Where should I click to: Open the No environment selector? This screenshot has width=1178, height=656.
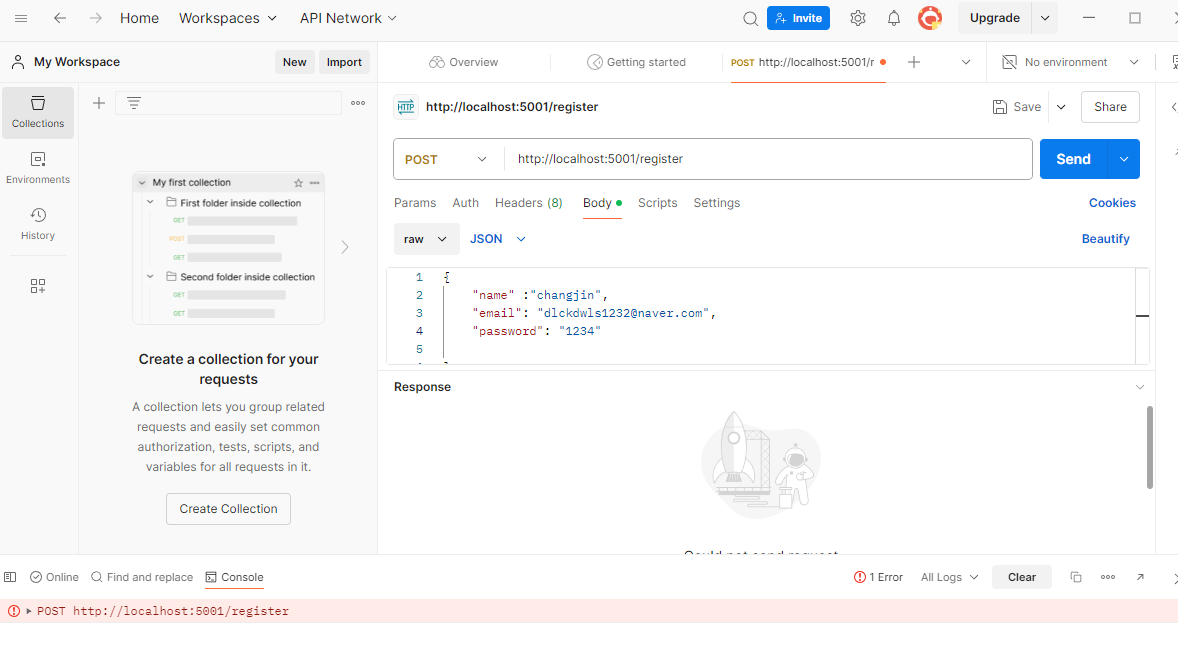tap(1071, 62)
